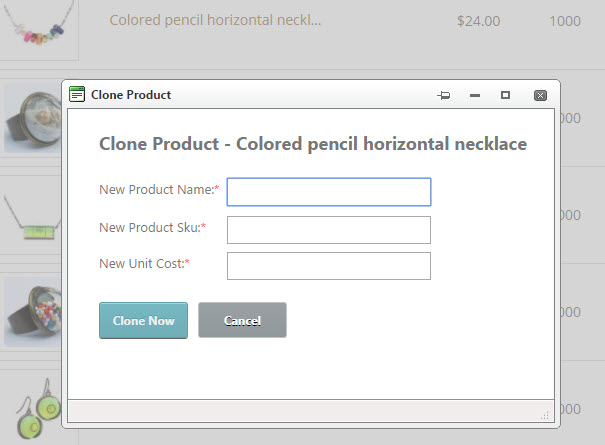Choose the green bar necklace thumbnail

pos(32,218)
